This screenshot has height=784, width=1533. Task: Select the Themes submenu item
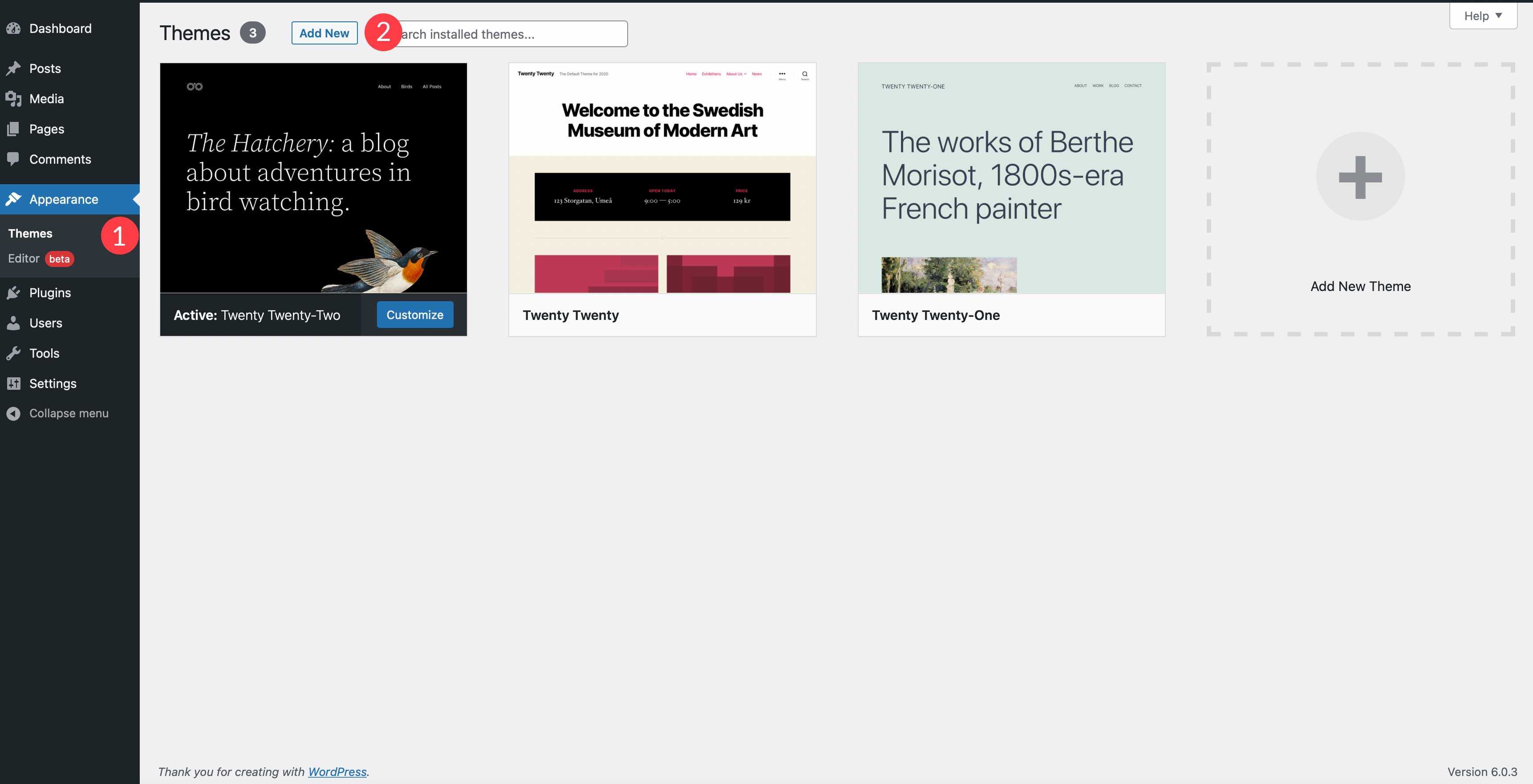pos(30,233)
